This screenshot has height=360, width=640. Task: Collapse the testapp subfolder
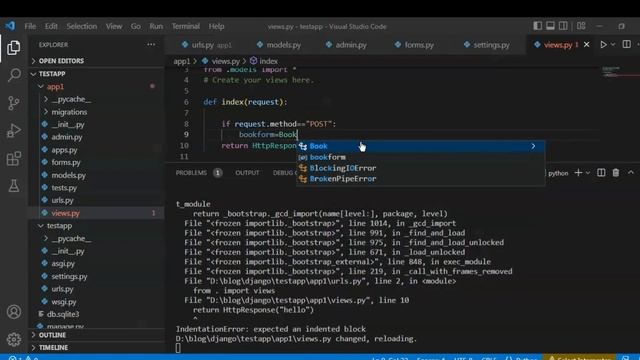click(41, 226)
